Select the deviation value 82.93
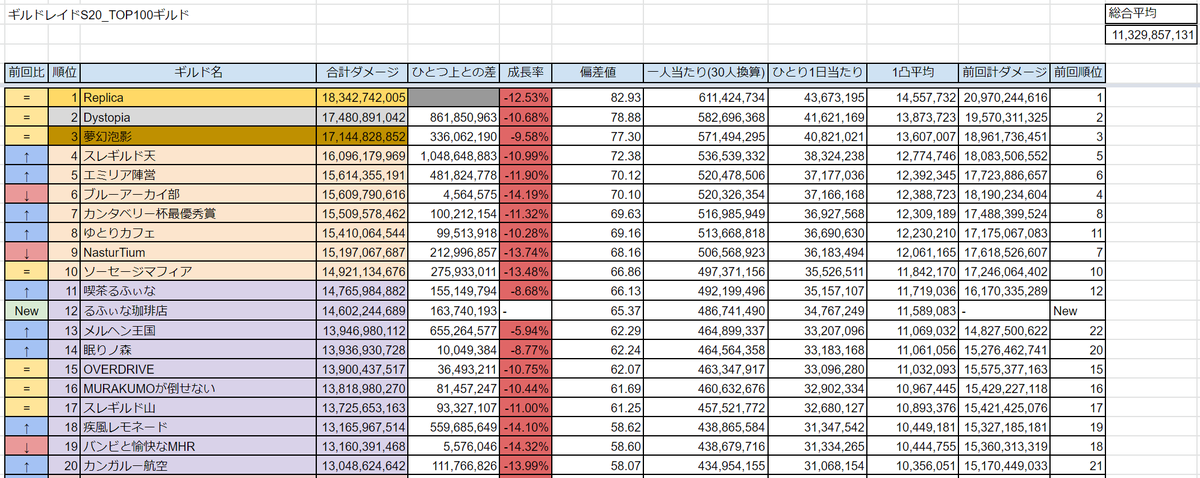 point(599,98)
